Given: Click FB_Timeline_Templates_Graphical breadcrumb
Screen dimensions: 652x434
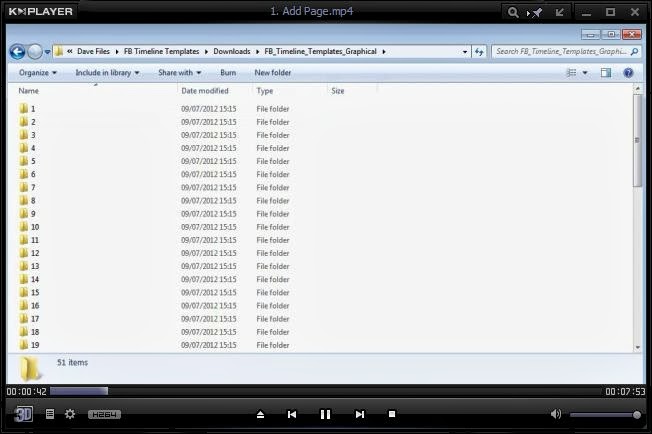Looking at the screenshot, I should click(320, 52).
